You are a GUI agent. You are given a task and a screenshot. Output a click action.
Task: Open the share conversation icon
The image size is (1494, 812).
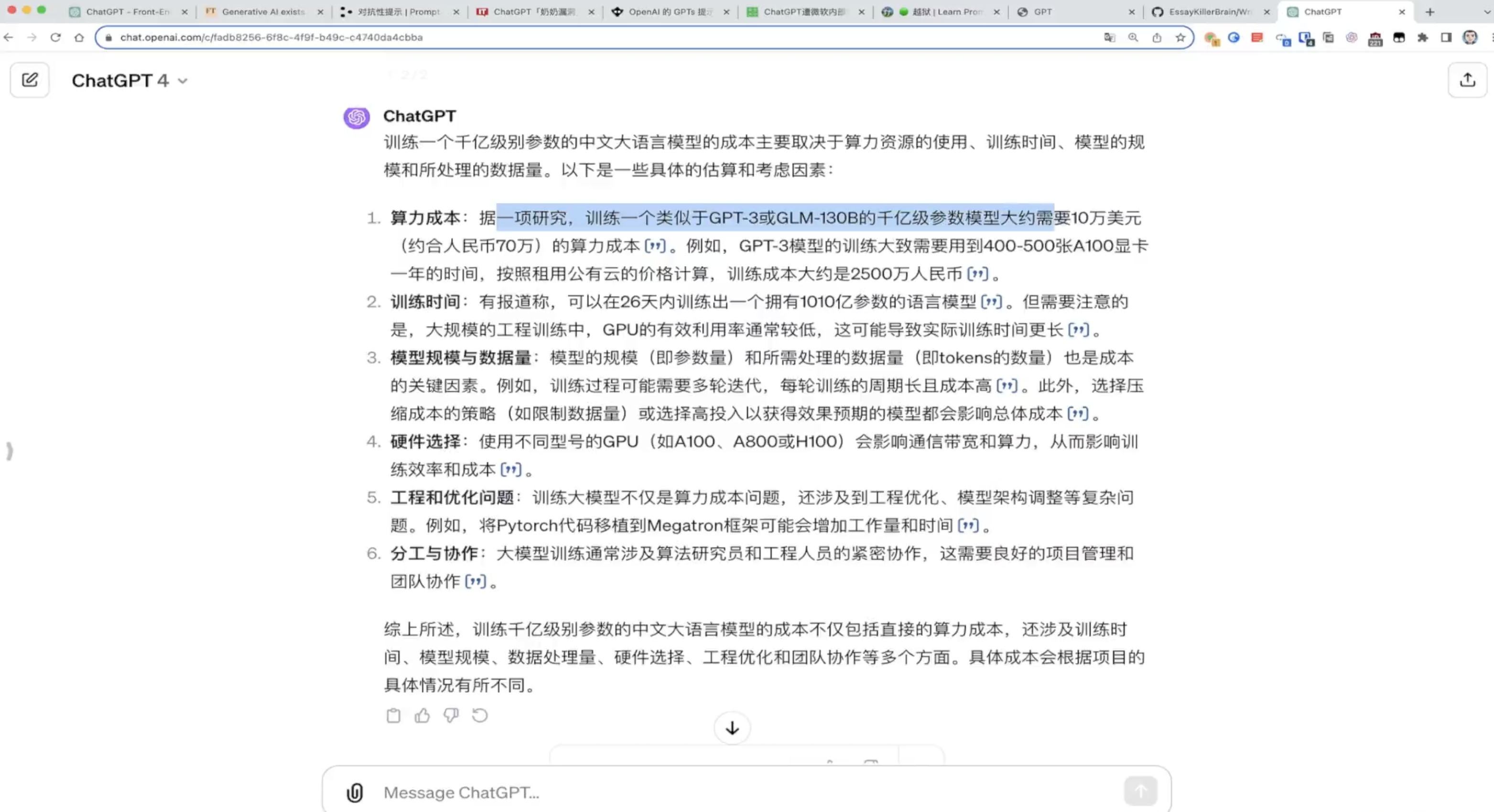[1467, 80]
